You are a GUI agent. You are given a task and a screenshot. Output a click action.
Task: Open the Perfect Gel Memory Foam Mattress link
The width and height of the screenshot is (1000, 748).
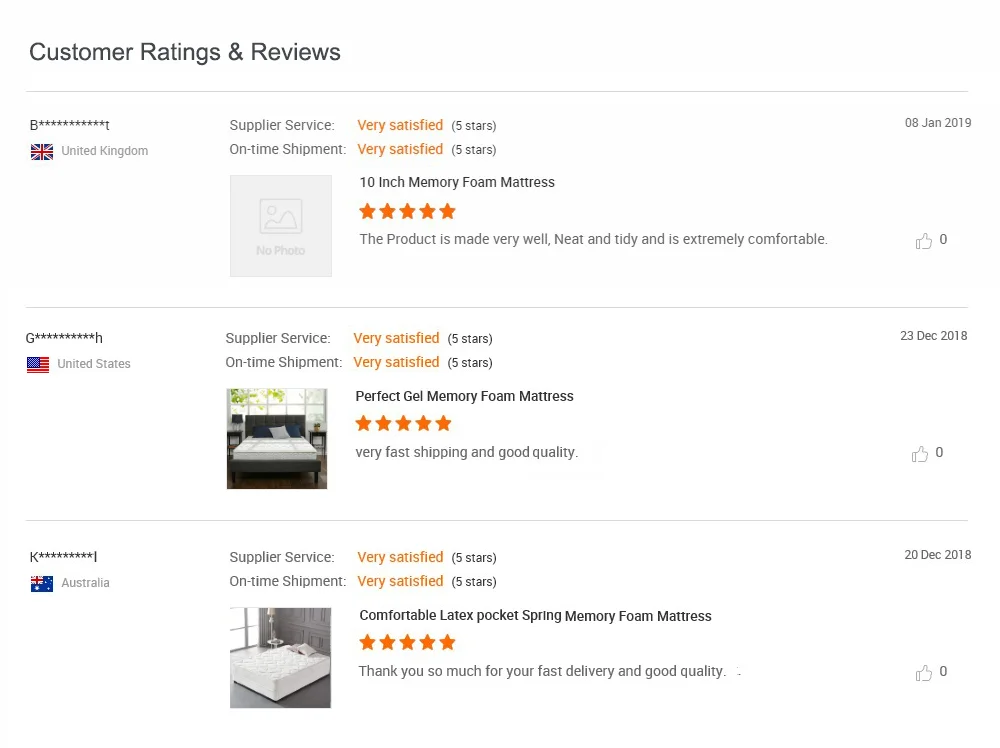(464, 397)
